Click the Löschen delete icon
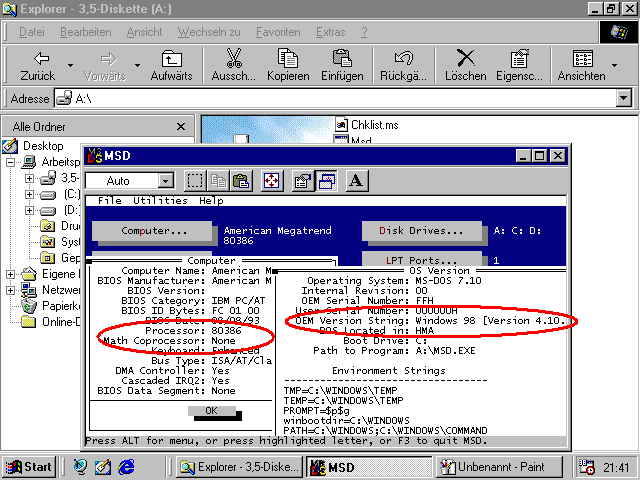This screenshot has width=640, height=480. click(465, 64)
